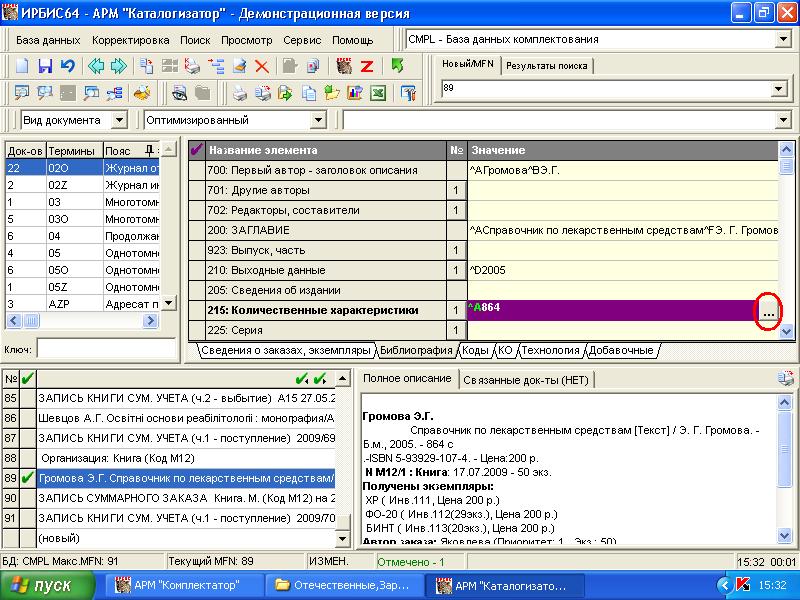
Task: Click checkmark in records list column header
Action: click(x=27, y=377)
